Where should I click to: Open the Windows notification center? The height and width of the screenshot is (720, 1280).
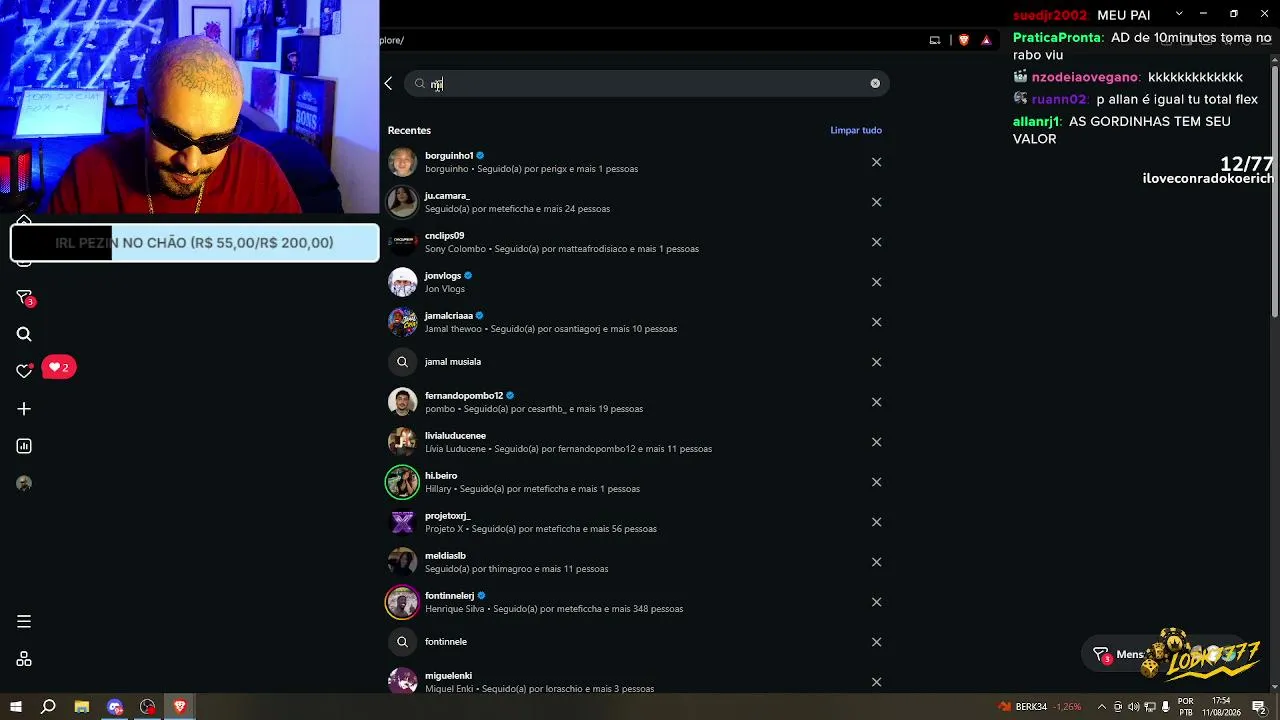1259,707
